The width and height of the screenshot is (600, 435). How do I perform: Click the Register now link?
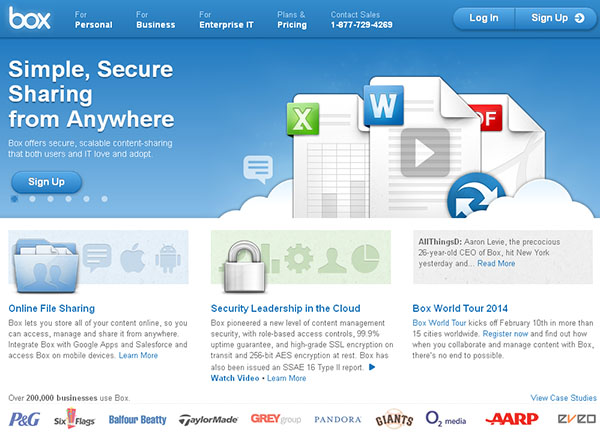pyautogui.click(x=505, y=334)
